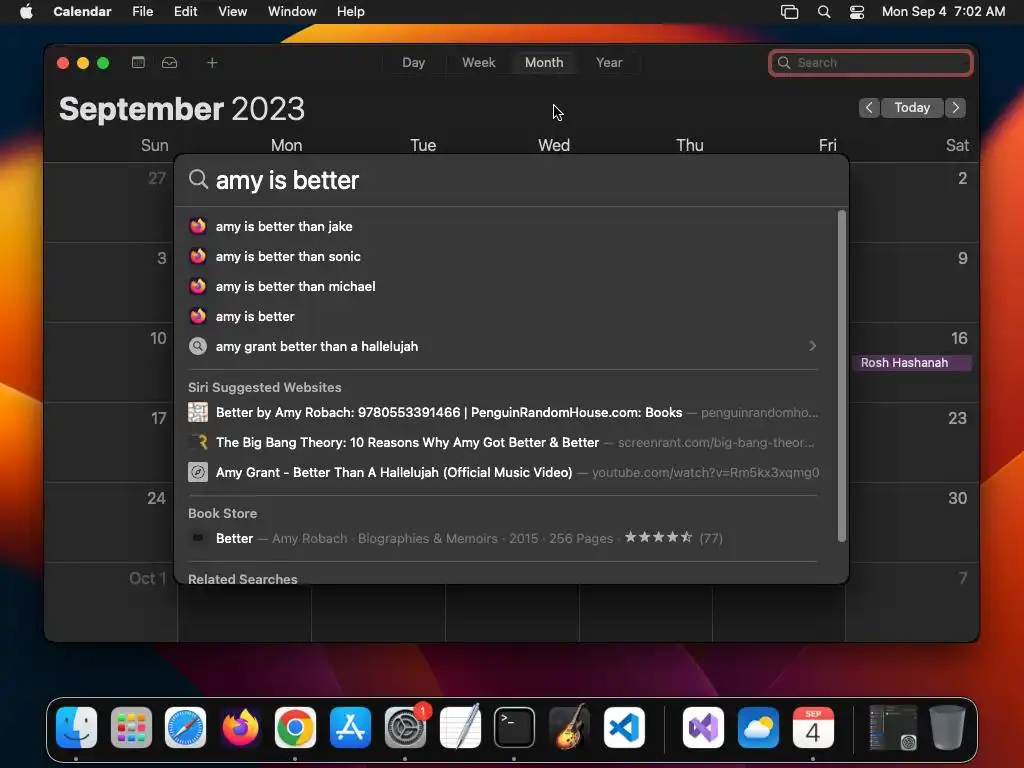Select Saturday September 9 cell
This screenshot has width=1024, height=768.
(913, 282)
